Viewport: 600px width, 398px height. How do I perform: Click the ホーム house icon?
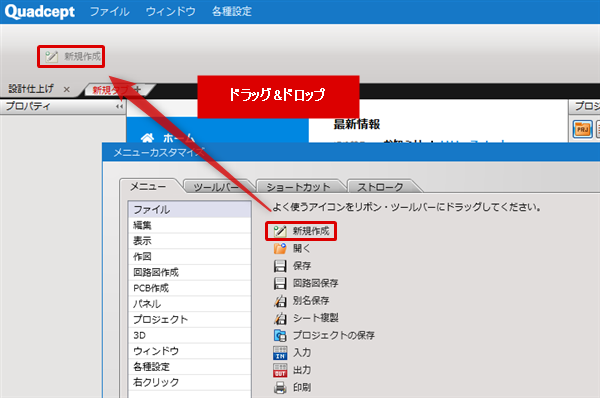tap(147, 138)
